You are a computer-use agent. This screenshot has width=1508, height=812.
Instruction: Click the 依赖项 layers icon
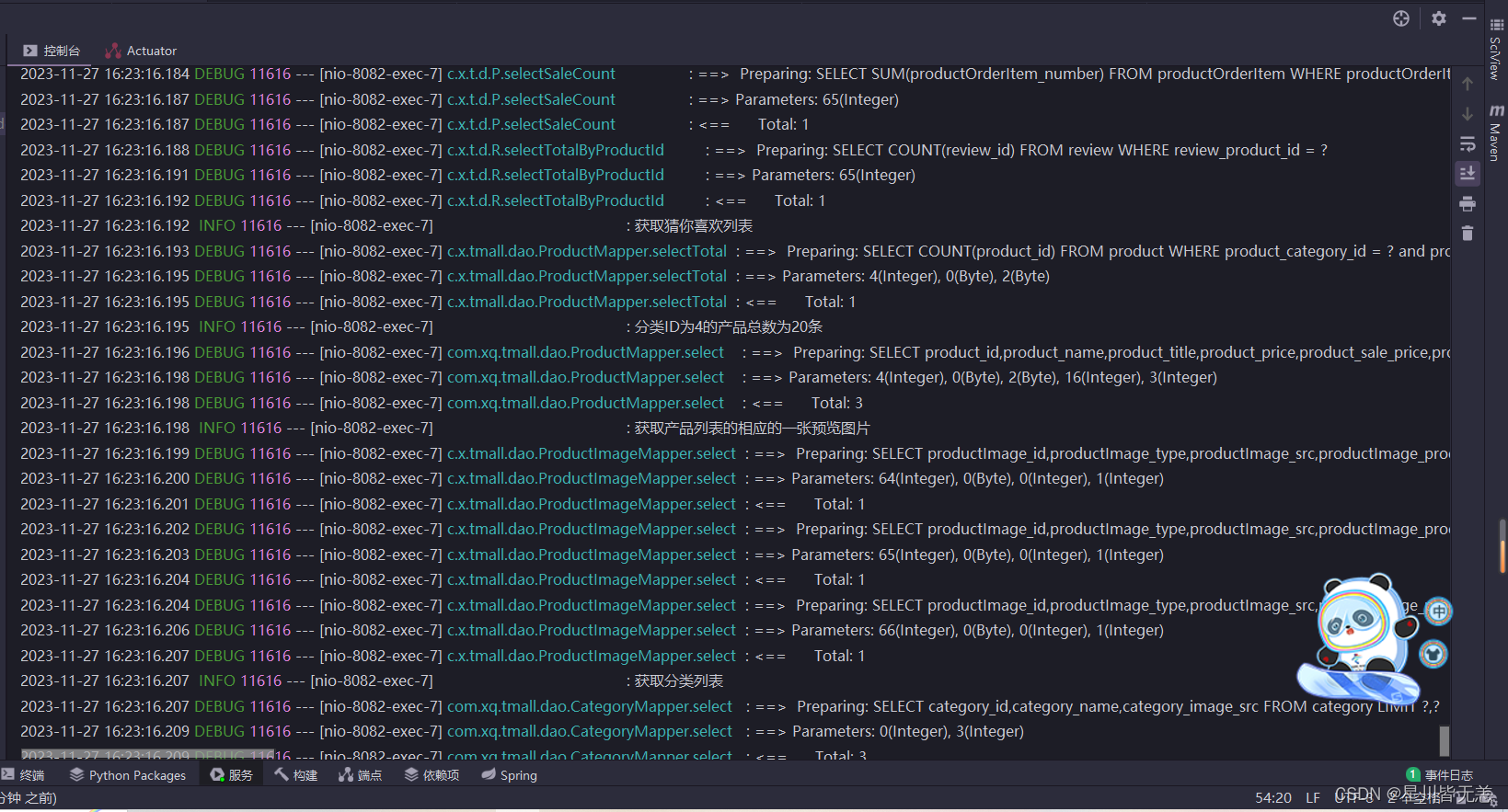411,774
